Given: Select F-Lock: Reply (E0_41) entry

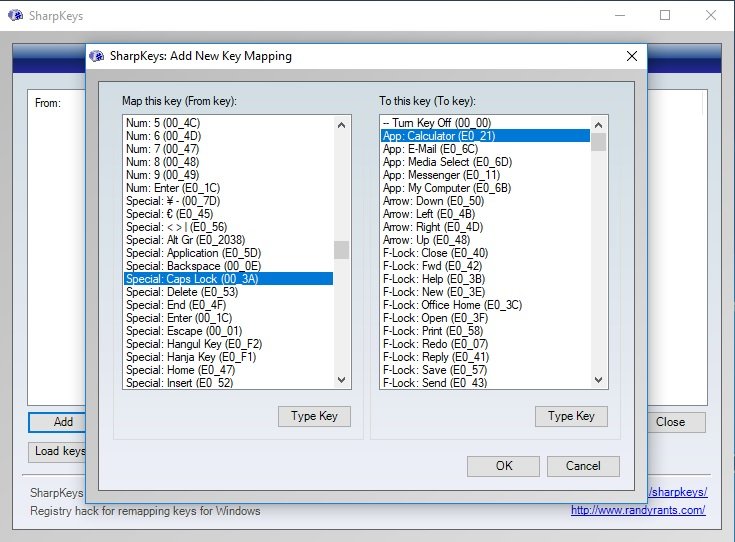Looking at the screenshot, I should click(x=485, y=357).
